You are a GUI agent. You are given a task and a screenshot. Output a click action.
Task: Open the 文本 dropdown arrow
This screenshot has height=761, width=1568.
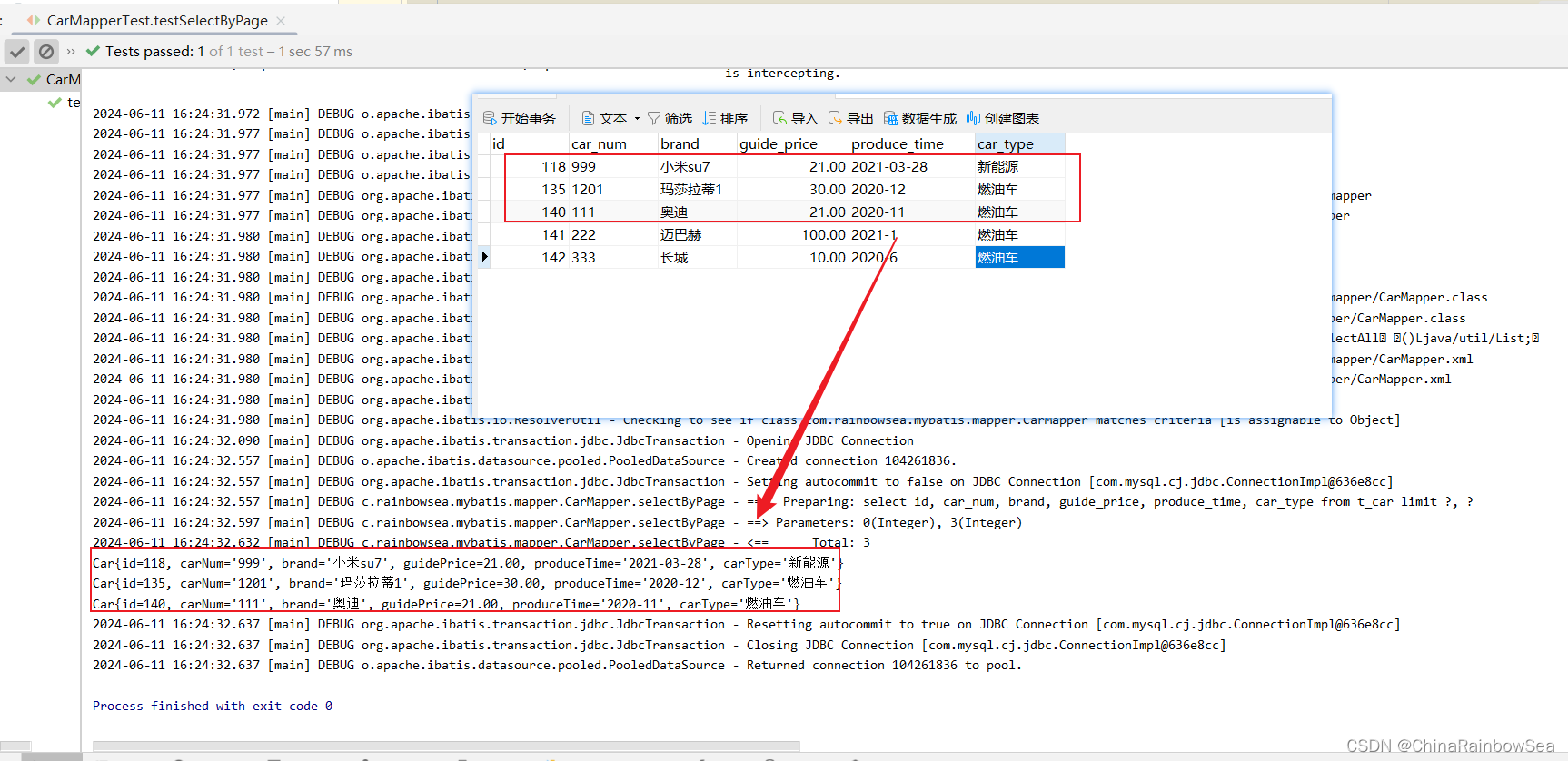[637, 118]
